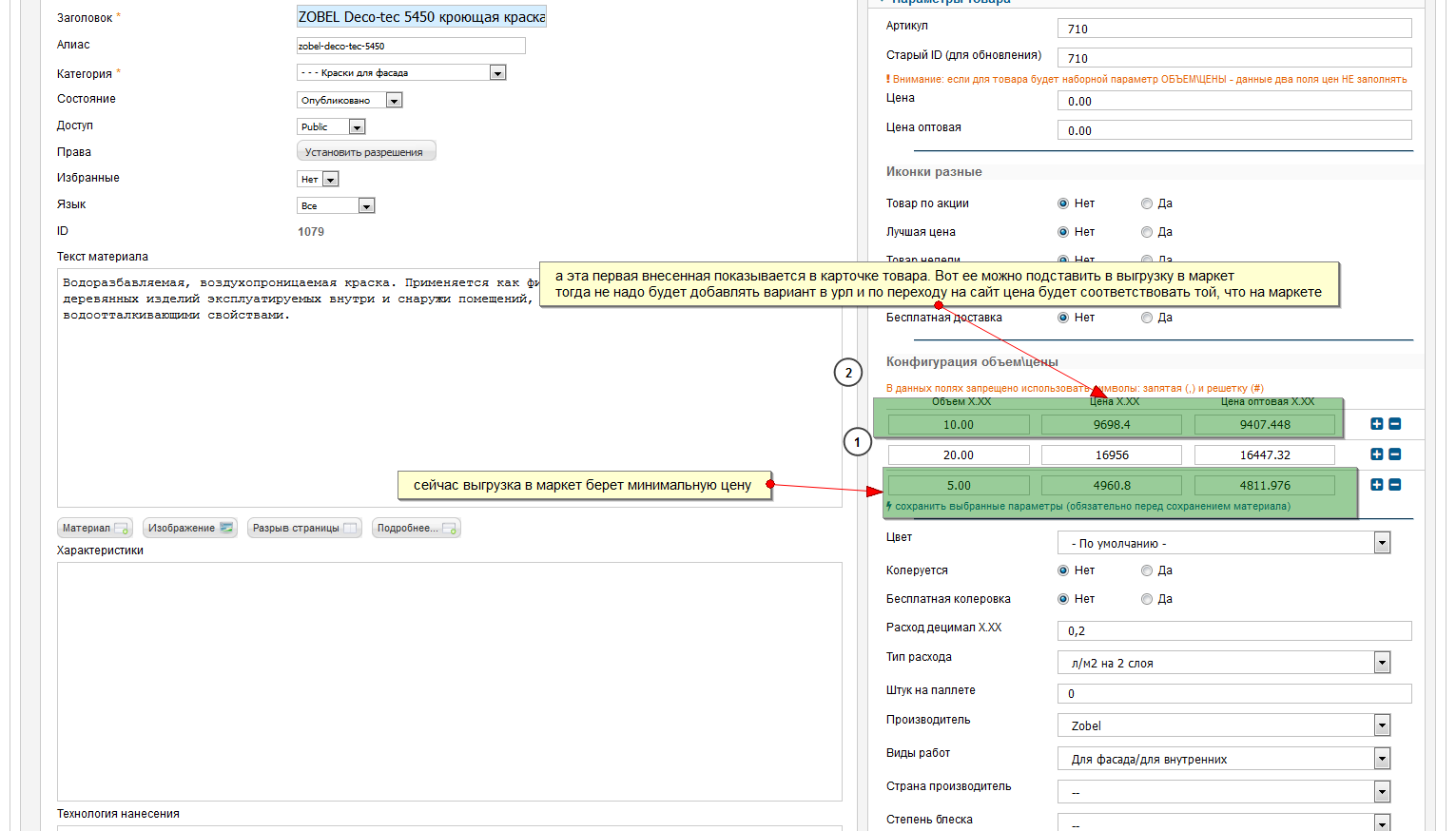Screen dimensions: 1456x831
Task: Remove the 5.00 volume row
Action: pyautogui.click(x=1395, y=485)
